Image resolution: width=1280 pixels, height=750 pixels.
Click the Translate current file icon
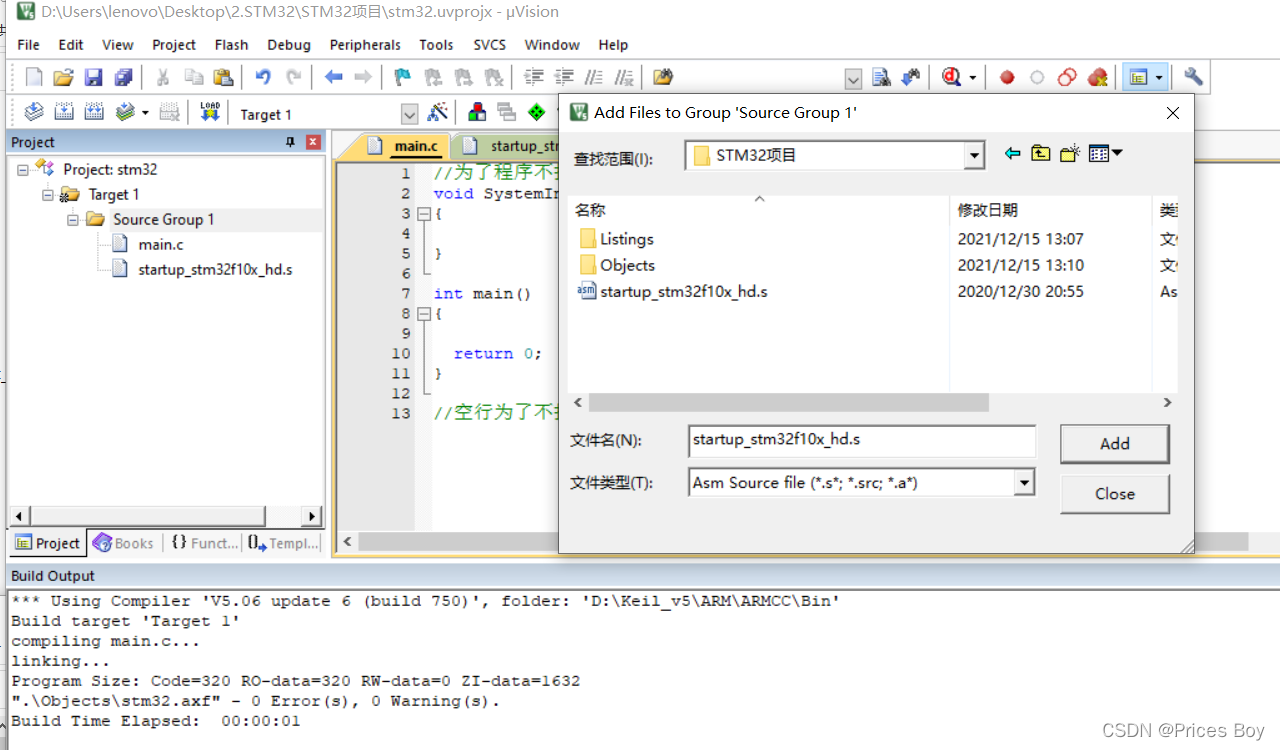coord(34,112)
